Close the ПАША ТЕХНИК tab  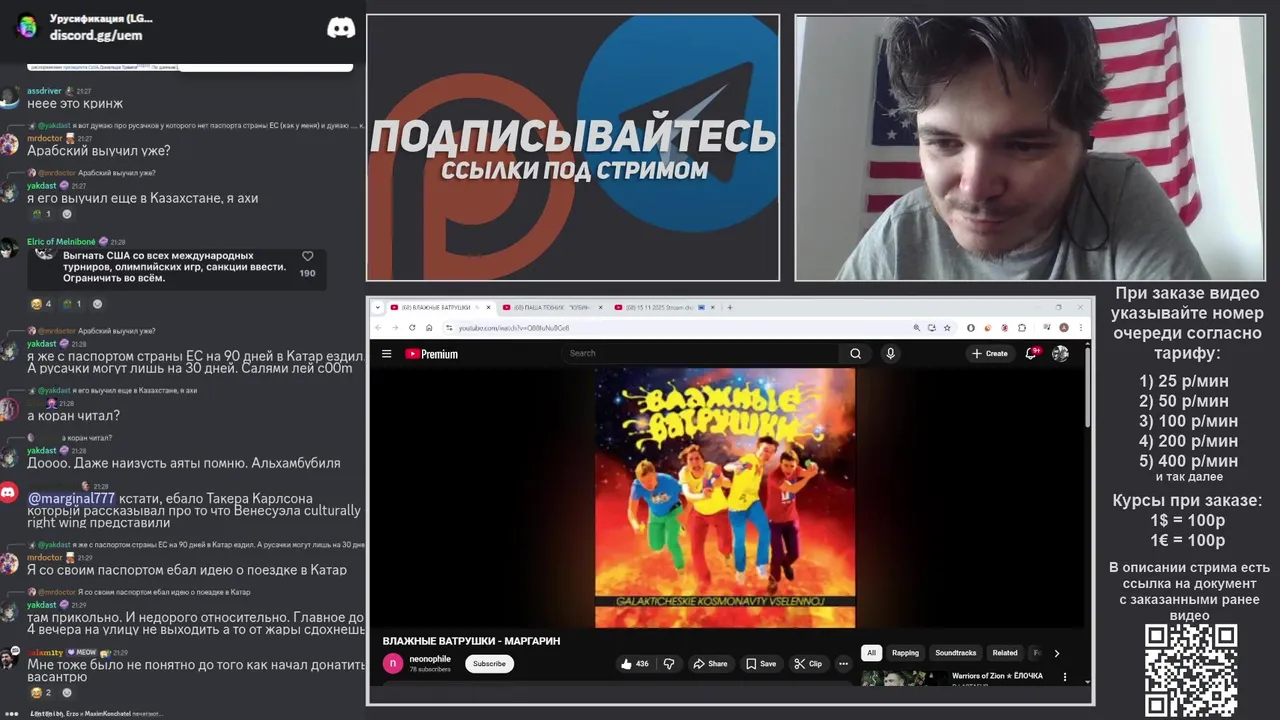602,308
